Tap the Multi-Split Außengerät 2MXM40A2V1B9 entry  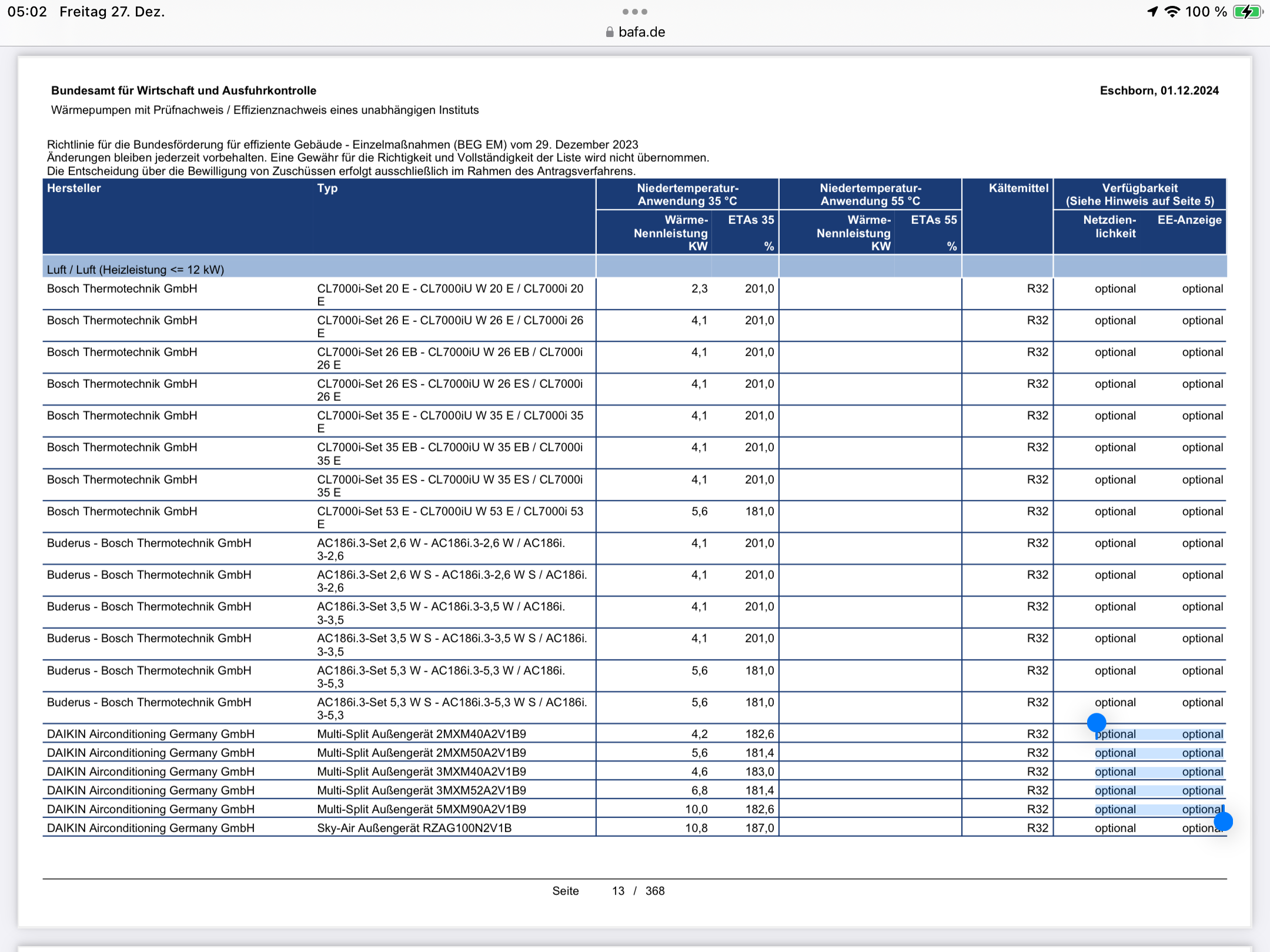(x=422, y=734)
